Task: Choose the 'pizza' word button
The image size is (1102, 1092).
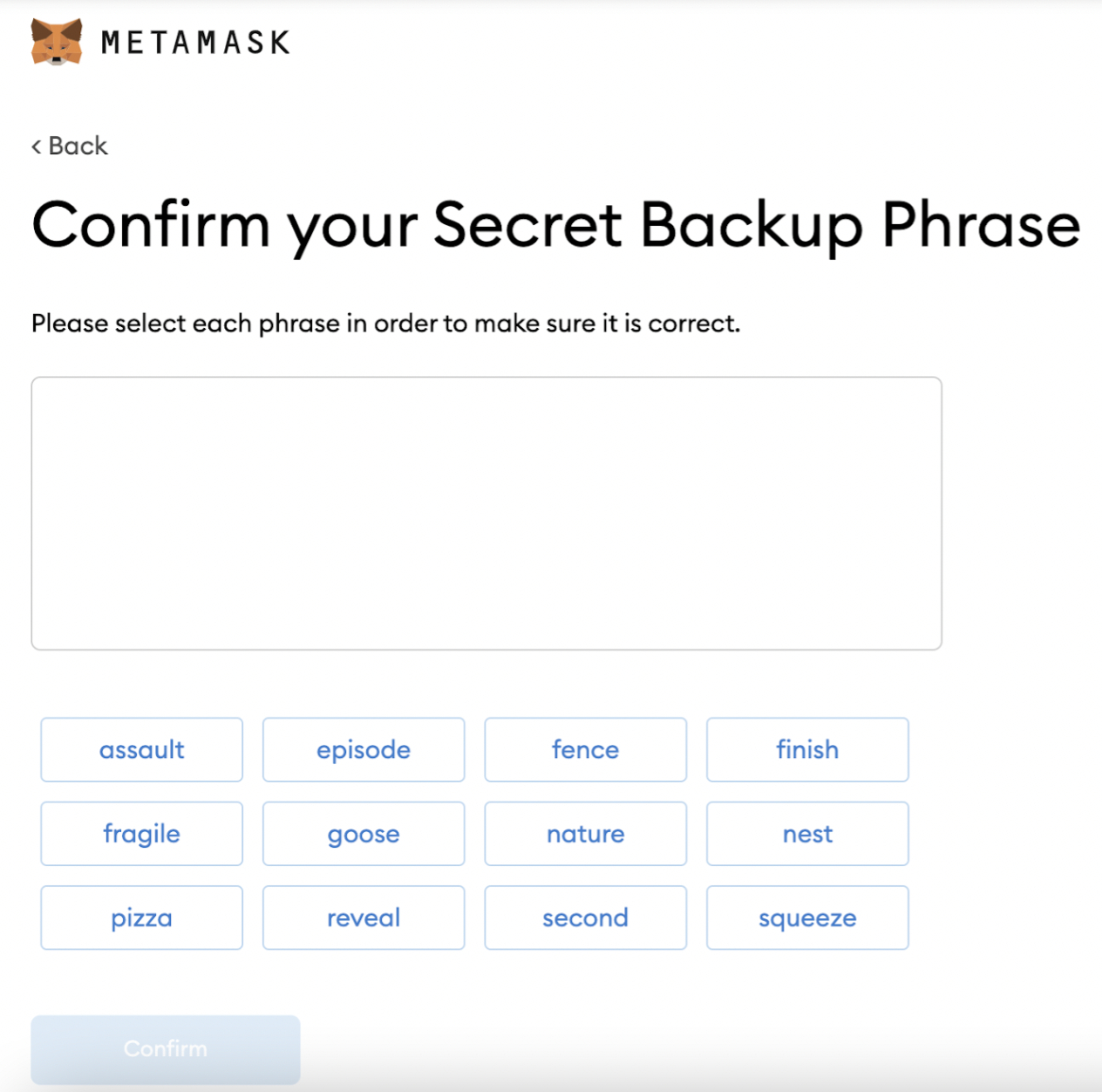Action: click(141, 918)
